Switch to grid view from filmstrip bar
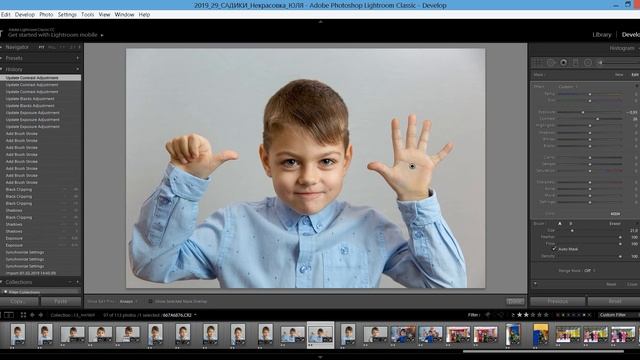Viewport: 640px width, 360px height. (23, 315)
